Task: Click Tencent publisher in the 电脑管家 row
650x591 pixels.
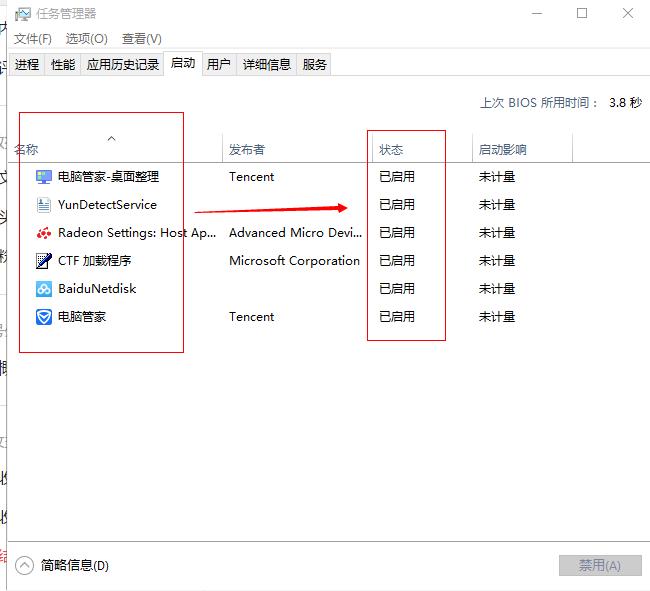Action: pos(252,317)
